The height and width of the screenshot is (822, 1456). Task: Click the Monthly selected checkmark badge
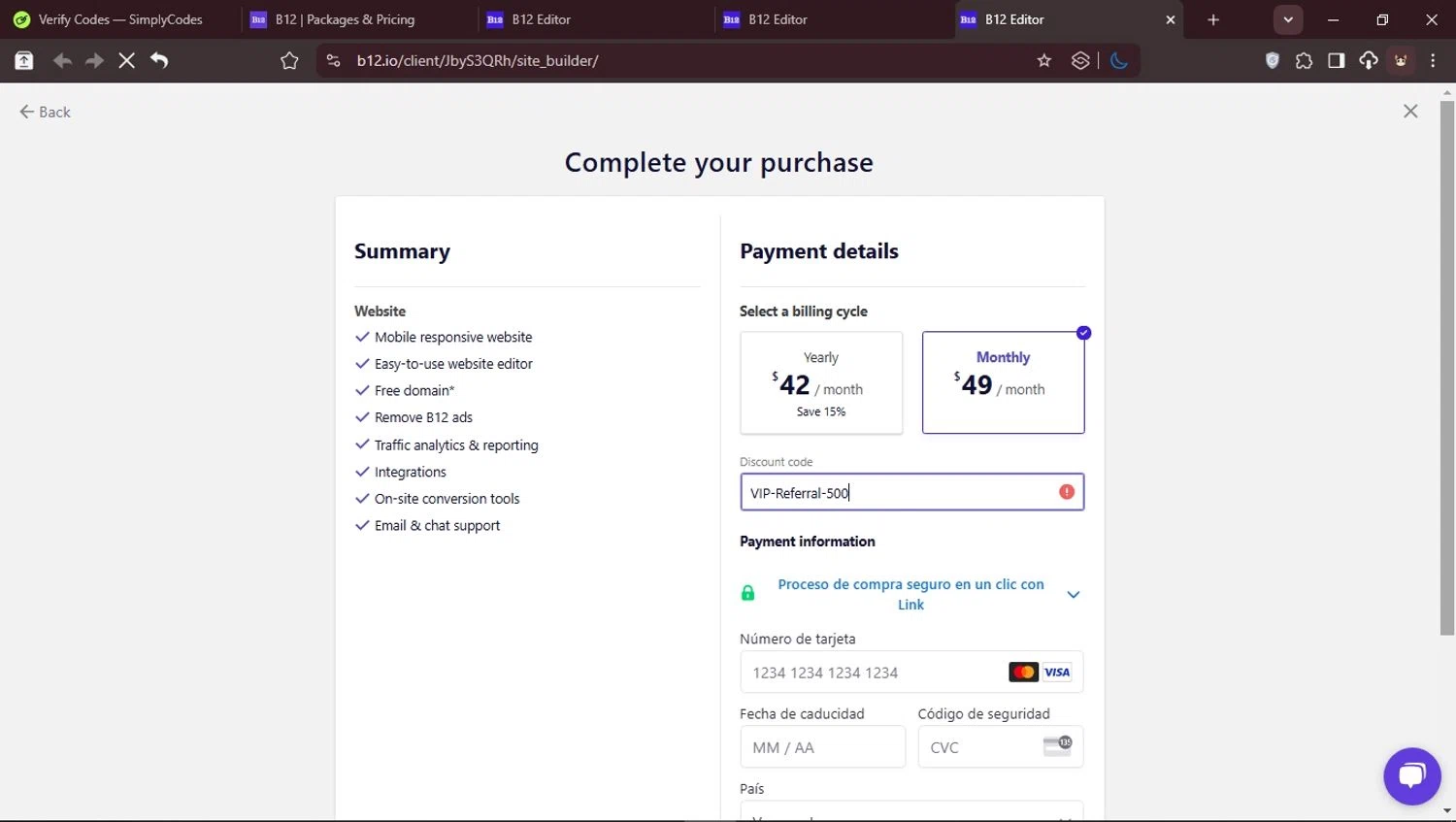tap(1084, 333)
